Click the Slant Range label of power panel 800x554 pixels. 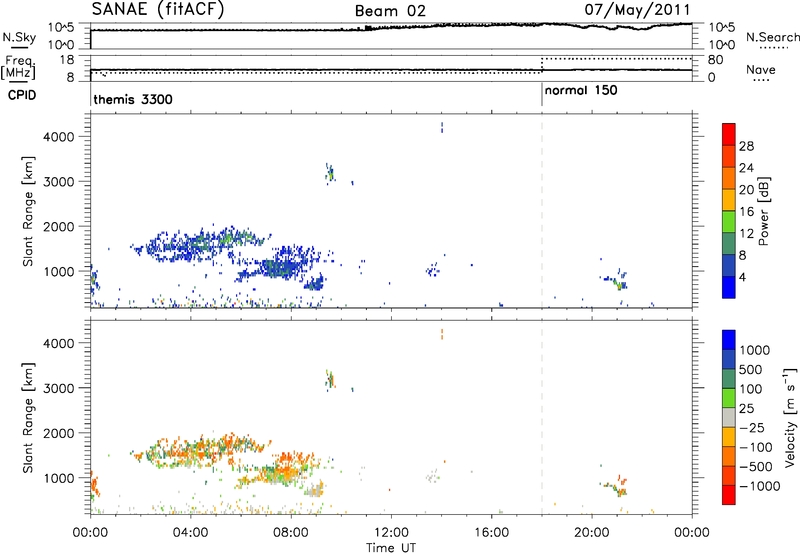pos(28,211)
